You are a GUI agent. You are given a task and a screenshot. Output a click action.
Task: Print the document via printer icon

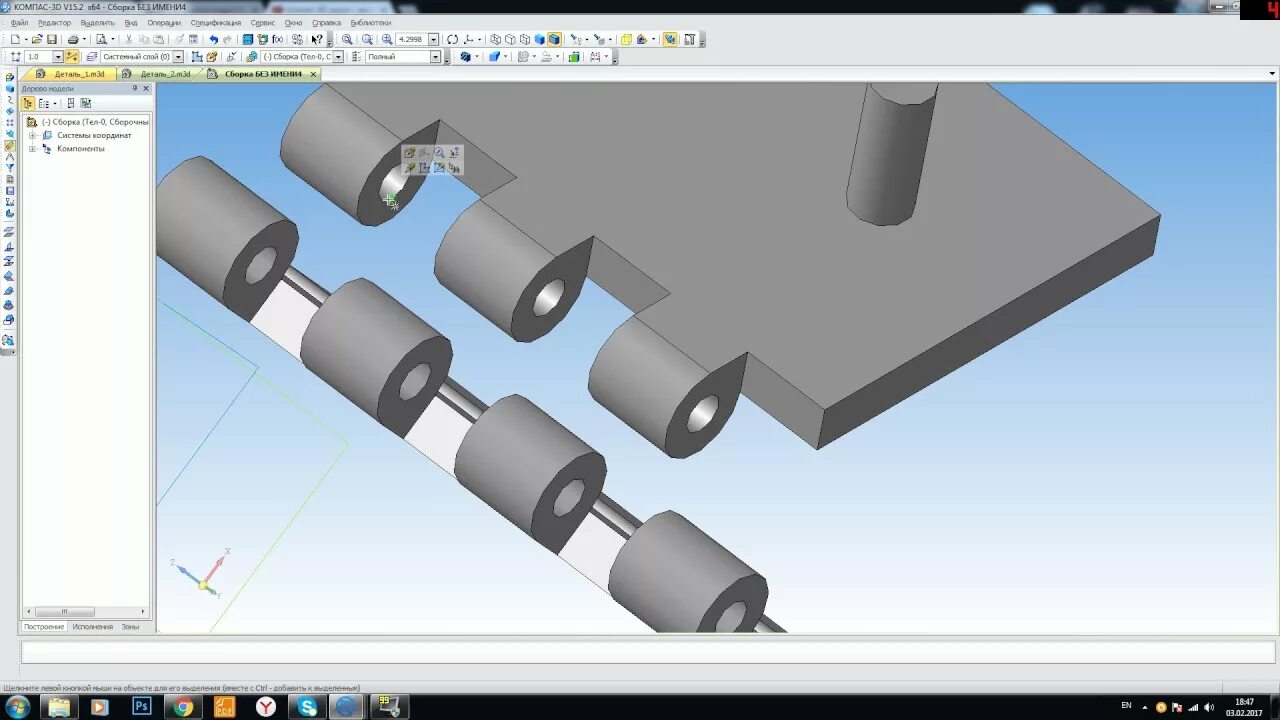pos(73,39)
